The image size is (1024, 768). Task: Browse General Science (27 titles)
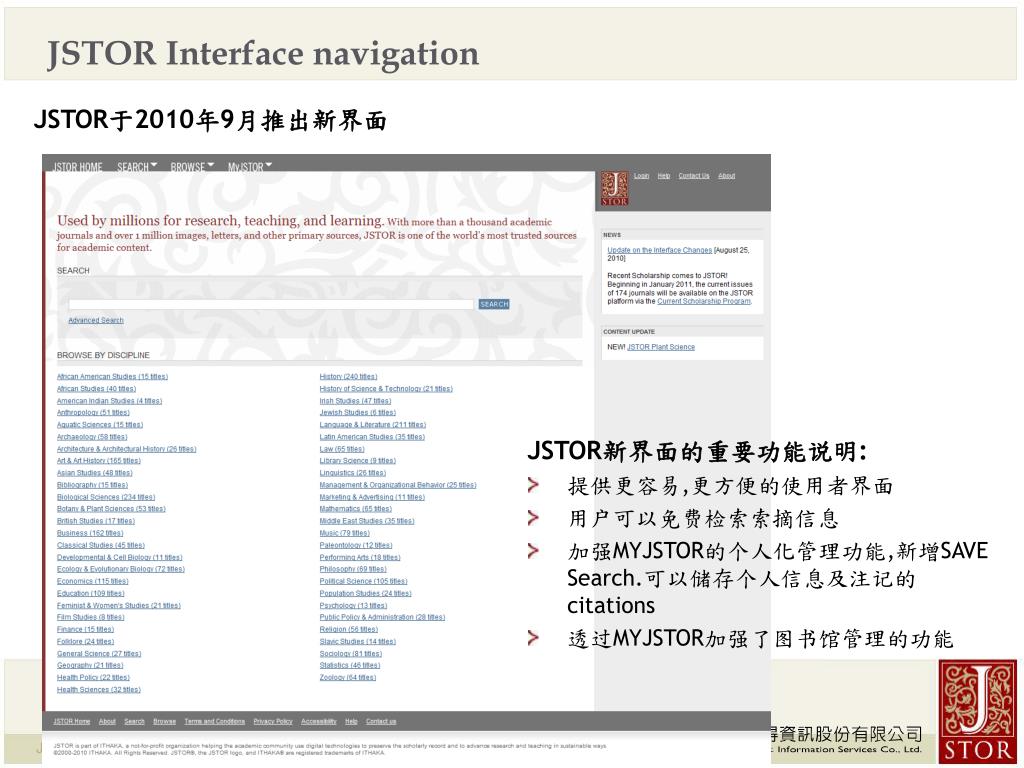[x=99, y=654]
